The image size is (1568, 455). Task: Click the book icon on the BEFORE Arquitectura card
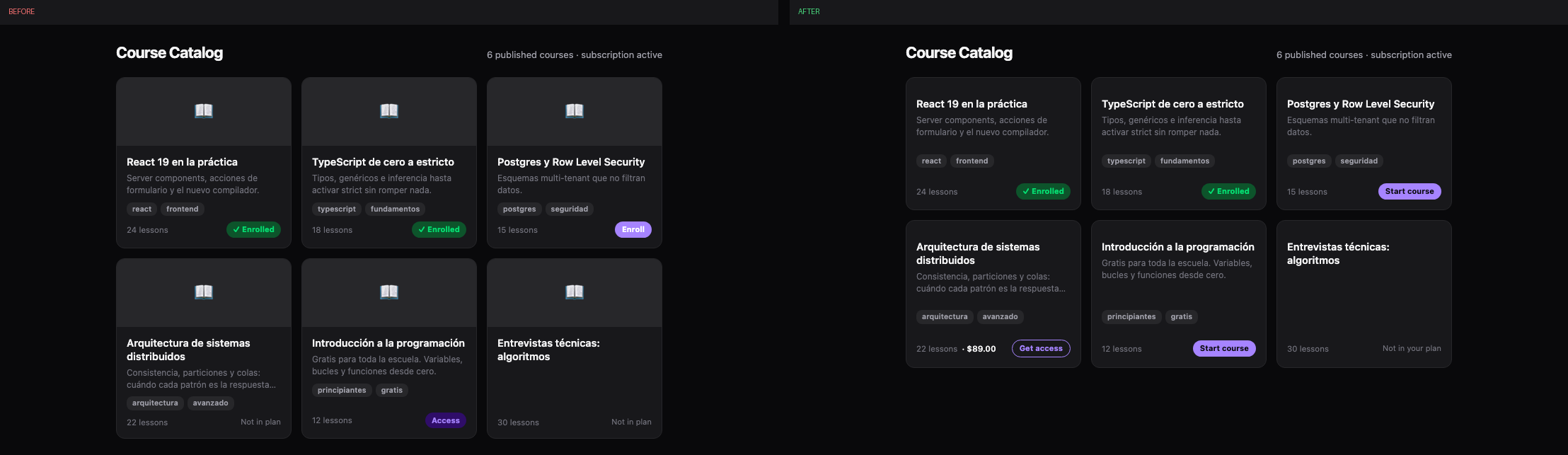click(204, 292)
